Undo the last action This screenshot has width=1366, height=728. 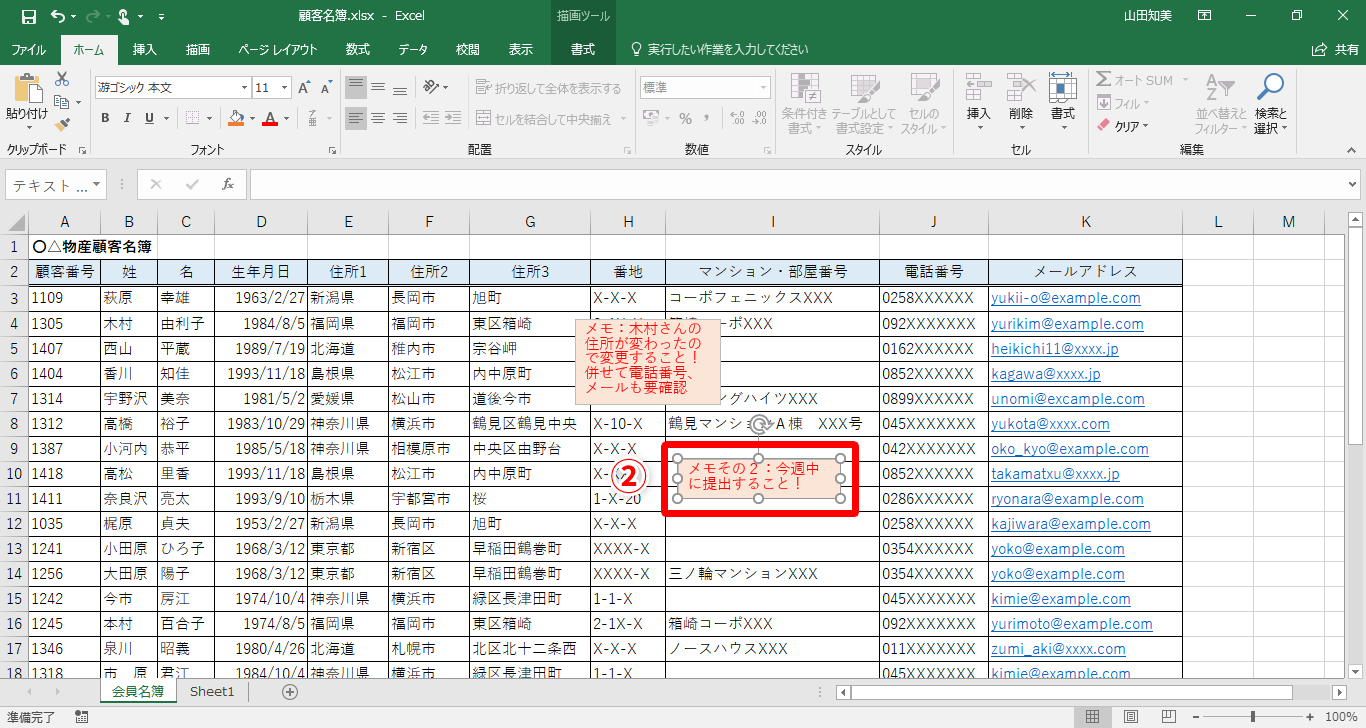(58, 16)
